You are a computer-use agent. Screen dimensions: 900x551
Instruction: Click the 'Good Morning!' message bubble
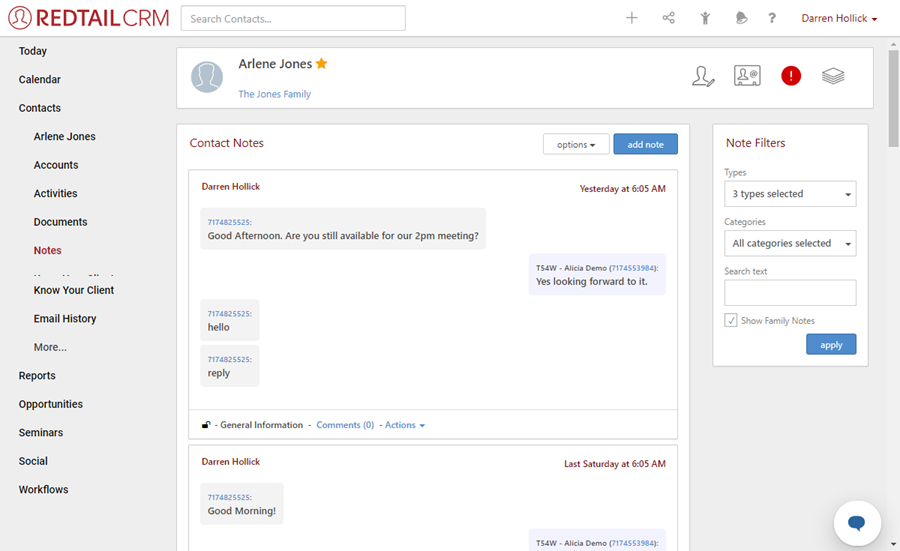tap(242, 503)
